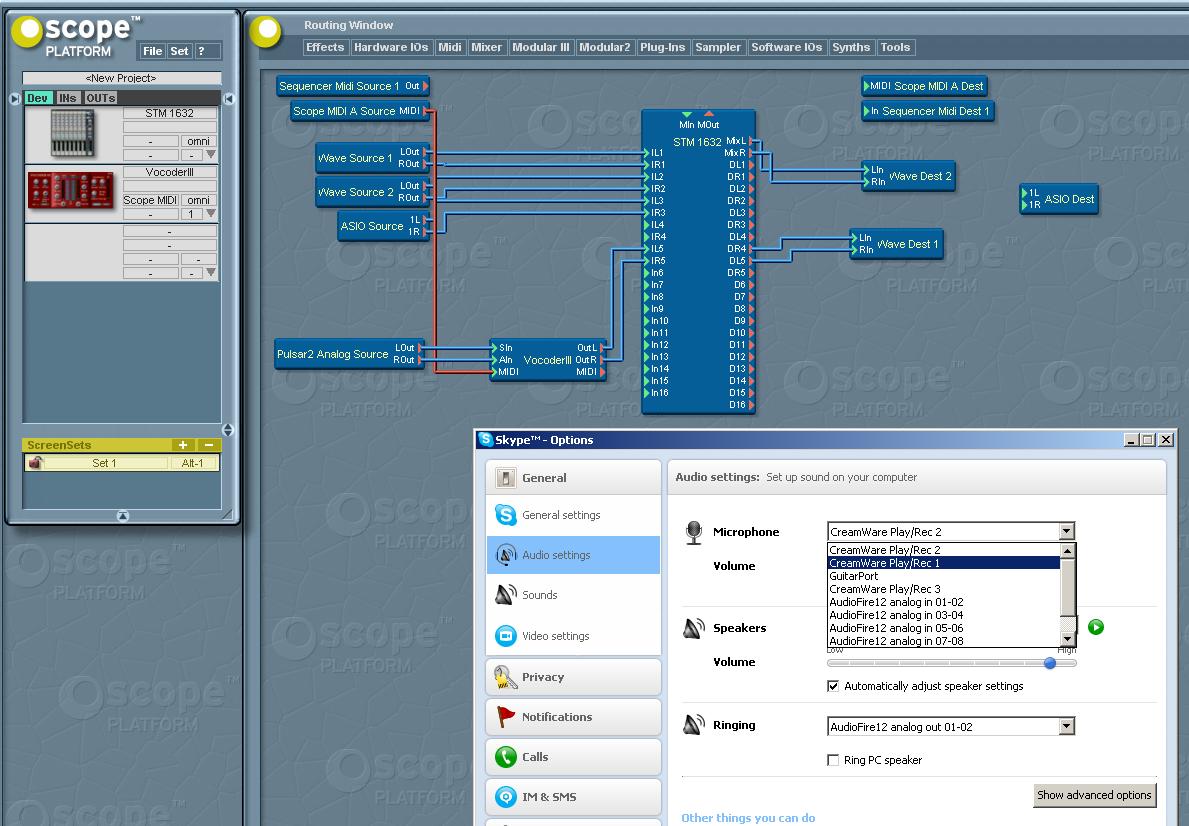Screen dimensions: 1189x826
Task: Expand the empty third device slot arrow
Action: pyautogui.click(x=211, y=272)
